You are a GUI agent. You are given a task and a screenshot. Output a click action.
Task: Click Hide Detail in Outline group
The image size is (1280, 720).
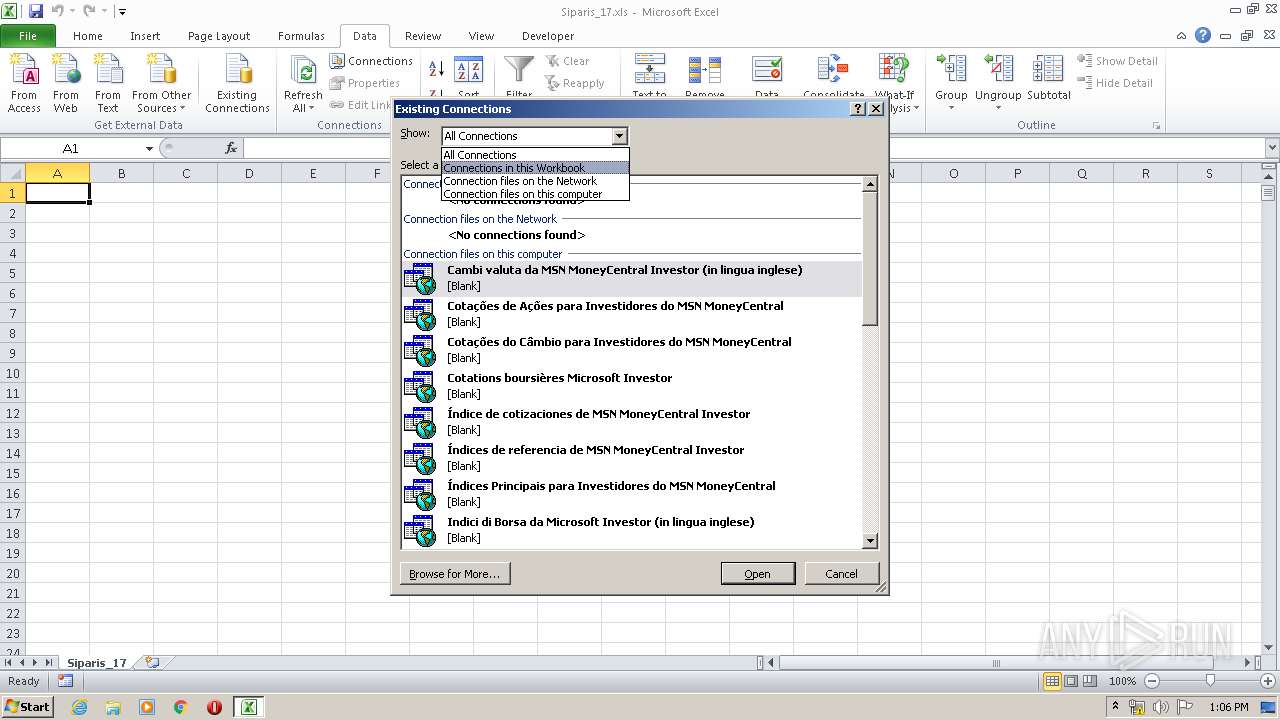[x=1115, y=83]
